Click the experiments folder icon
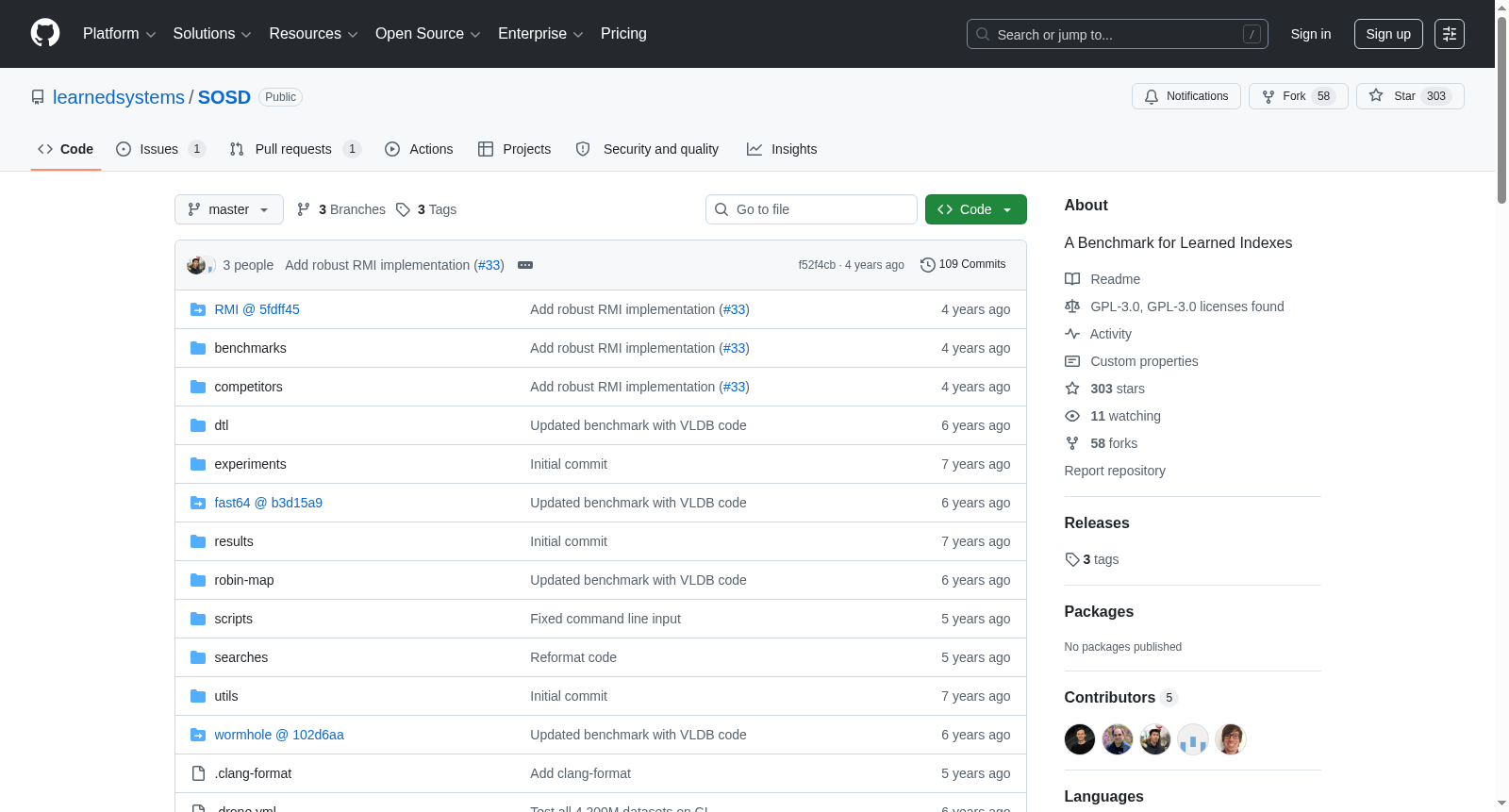 tap(198, 464)
